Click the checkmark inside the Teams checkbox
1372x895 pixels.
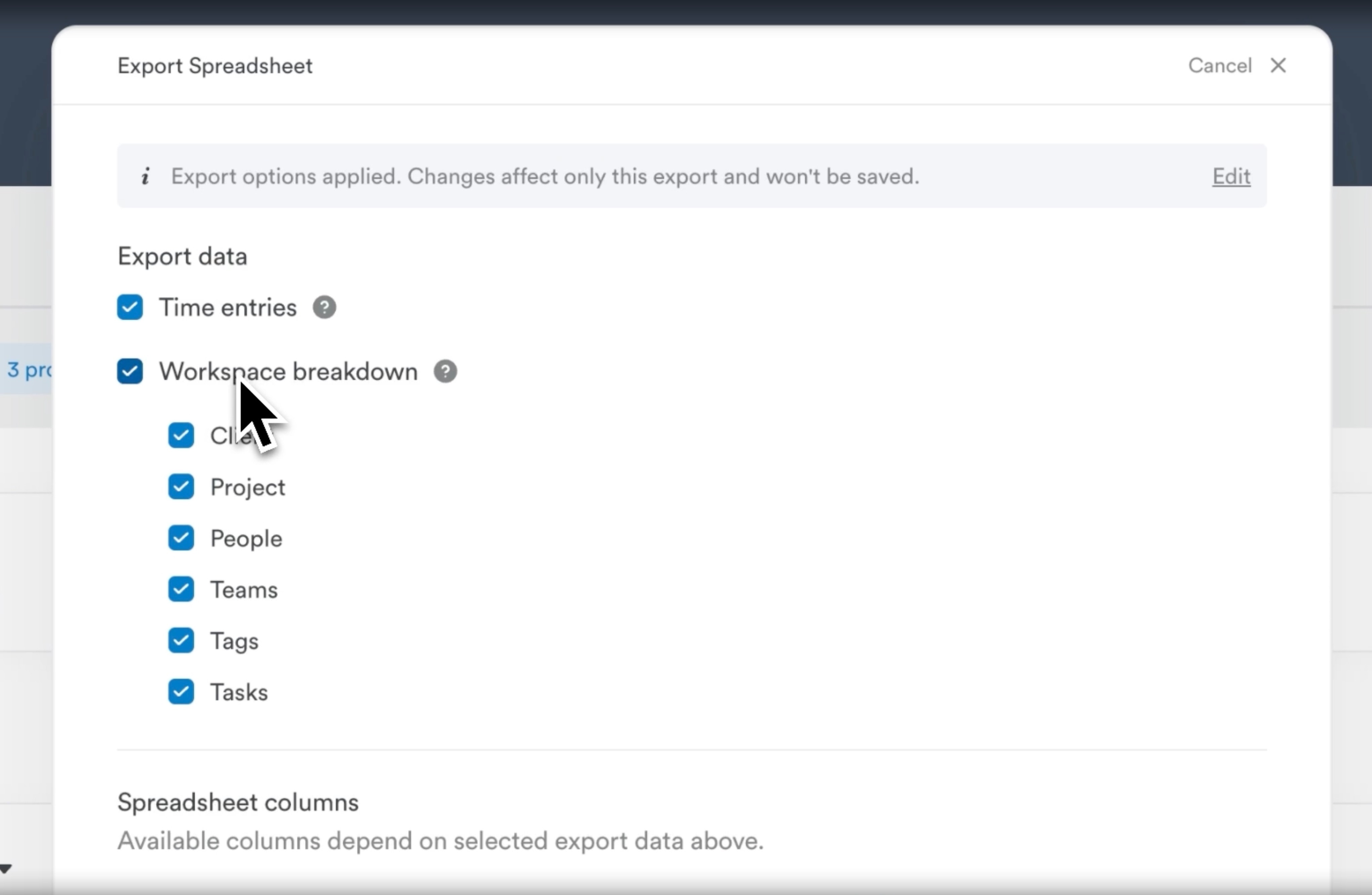[x=181, y=589]
